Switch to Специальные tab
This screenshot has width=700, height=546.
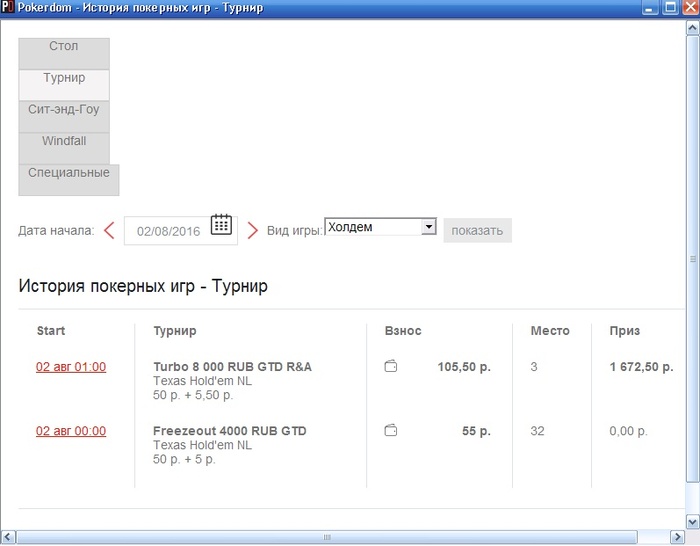(x=69, y=180)
